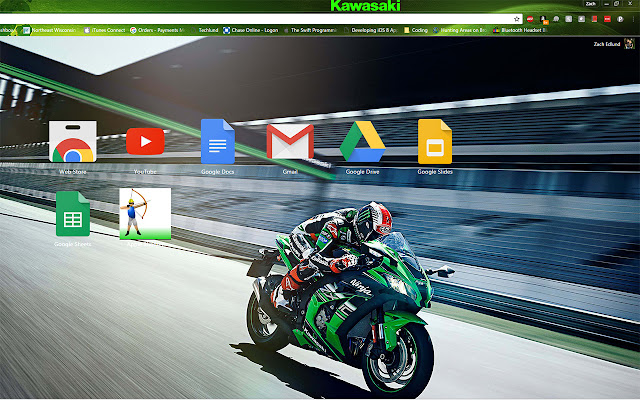The height and width of the screenshot is (400, 640).
Task: Open Google Docs from the apps grid
Action: click(218, 141)
